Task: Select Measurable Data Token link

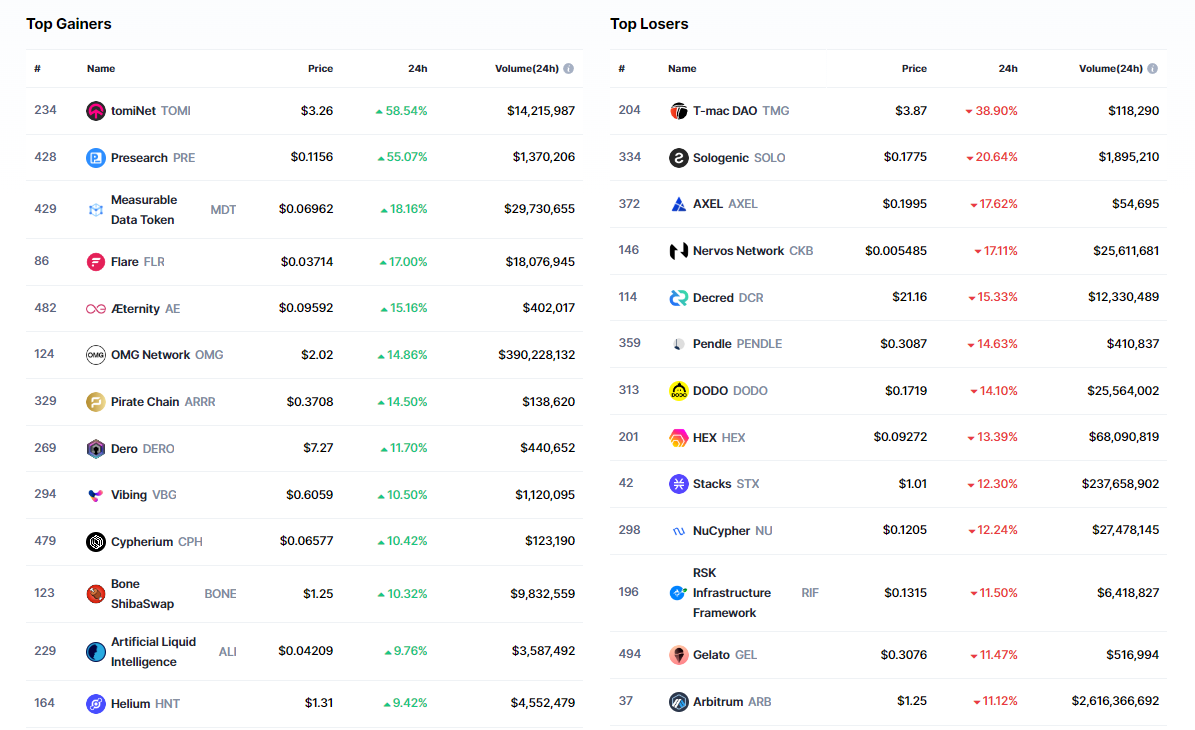Action: 143,210
